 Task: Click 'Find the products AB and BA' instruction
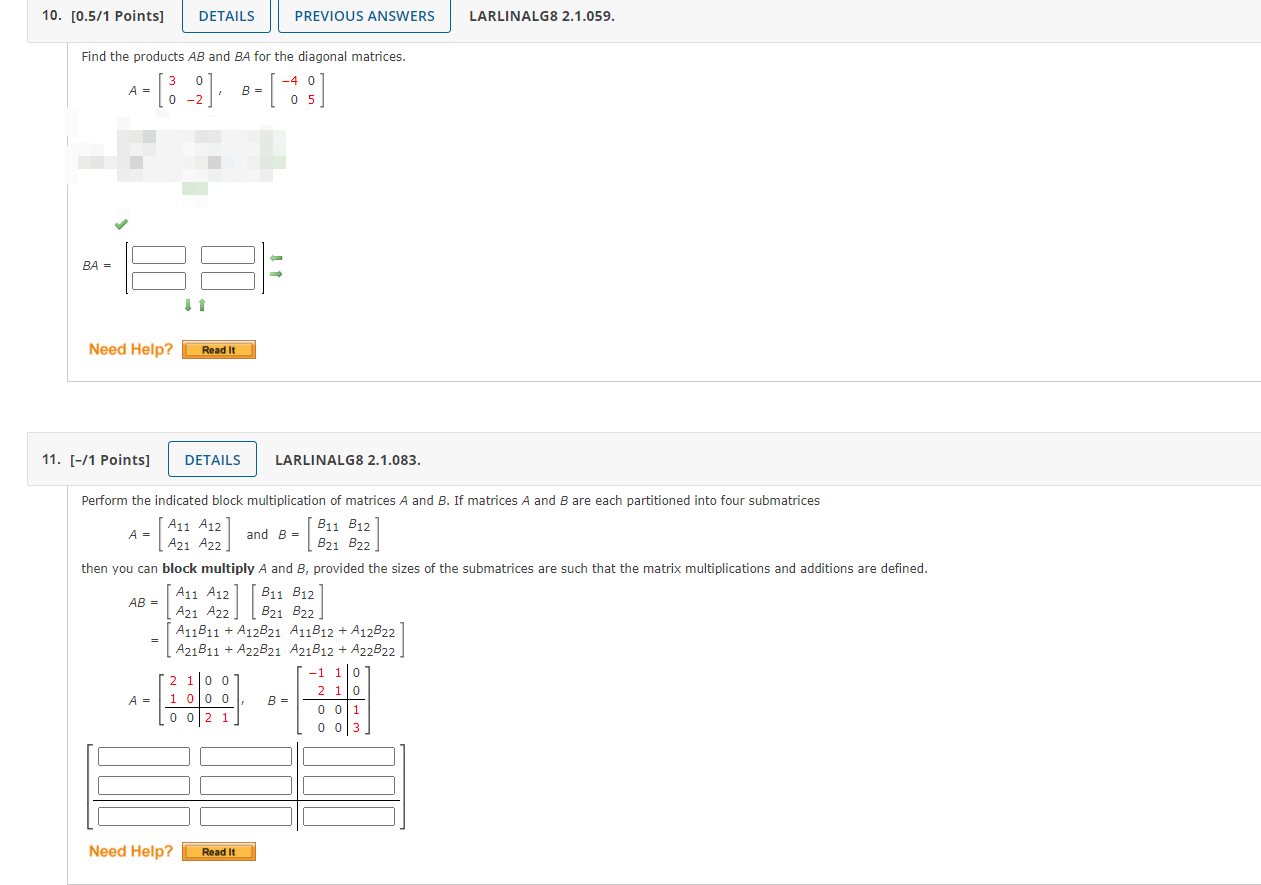pyautogui.click(x=243, y=57)
